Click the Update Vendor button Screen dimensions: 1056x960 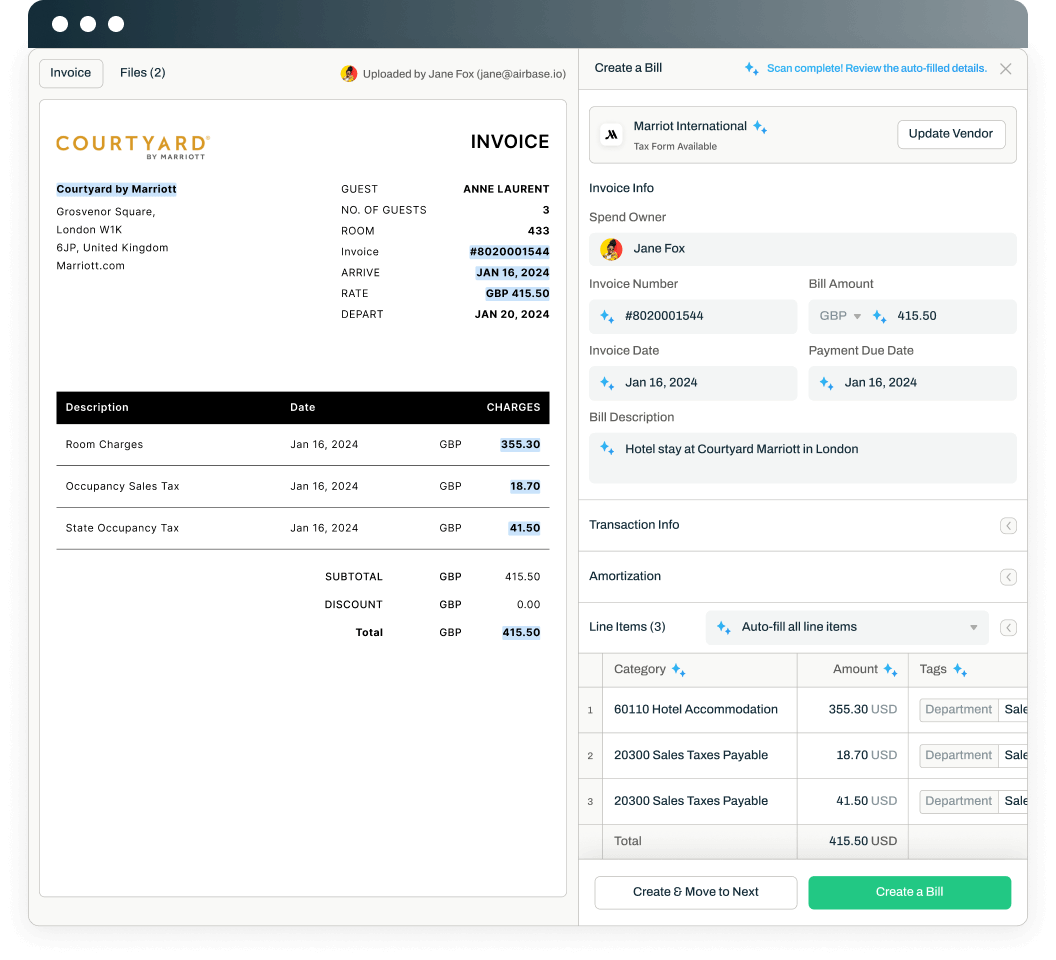click(951, 134)
